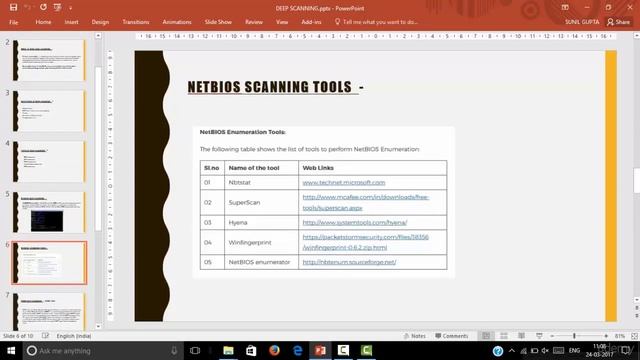Click the zoom out minus button
This screenshot has width=640, height=360.
552,336
